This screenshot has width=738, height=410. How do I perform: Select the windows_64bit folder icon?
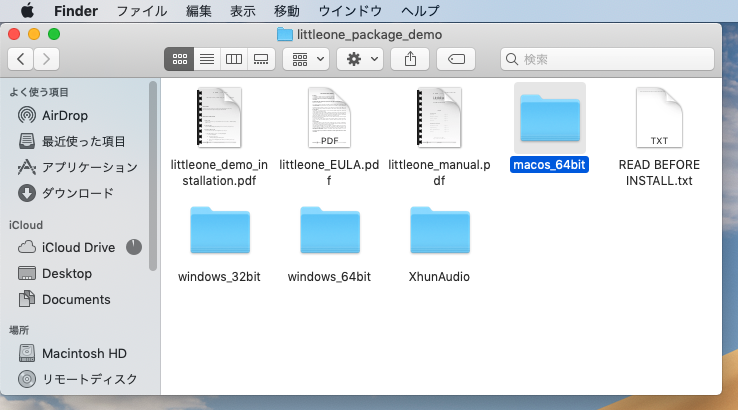pyautogui.click(x=330, y=230)
